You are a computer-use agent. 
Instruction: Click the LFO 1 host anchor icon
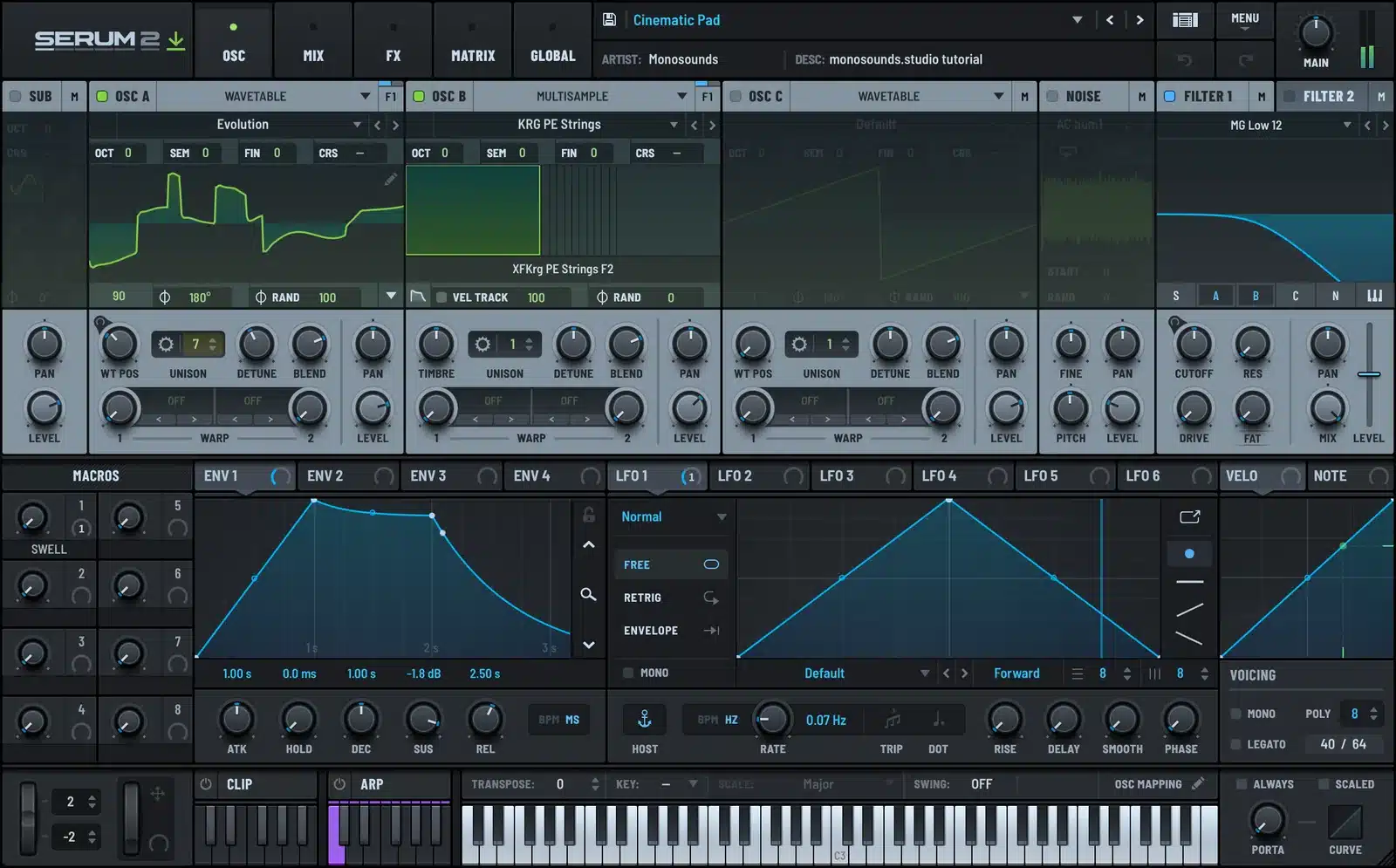pyautogui.click(x=644, y=719)
